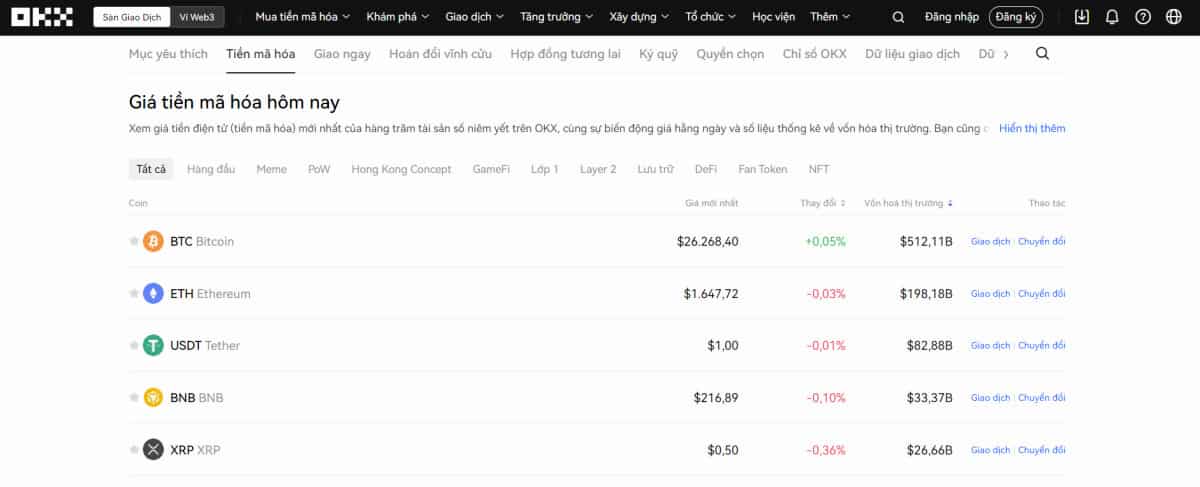Image resolution: width=1200 pixels, height=487 pixels.
Task: Click the download app icon
Action: [1081, 17]
